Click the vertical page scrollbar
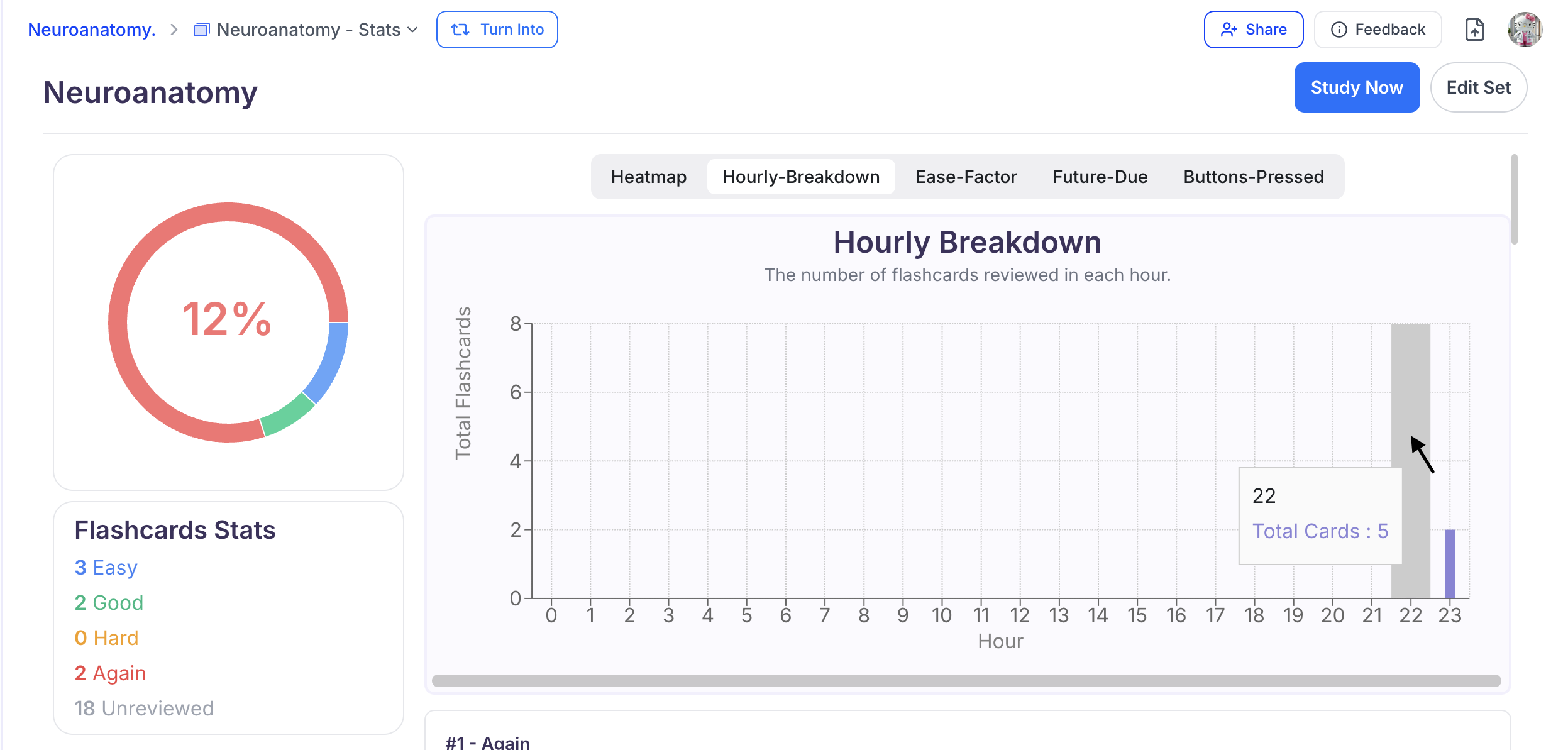This screenshot has height=750, width=1568. 1514,200
